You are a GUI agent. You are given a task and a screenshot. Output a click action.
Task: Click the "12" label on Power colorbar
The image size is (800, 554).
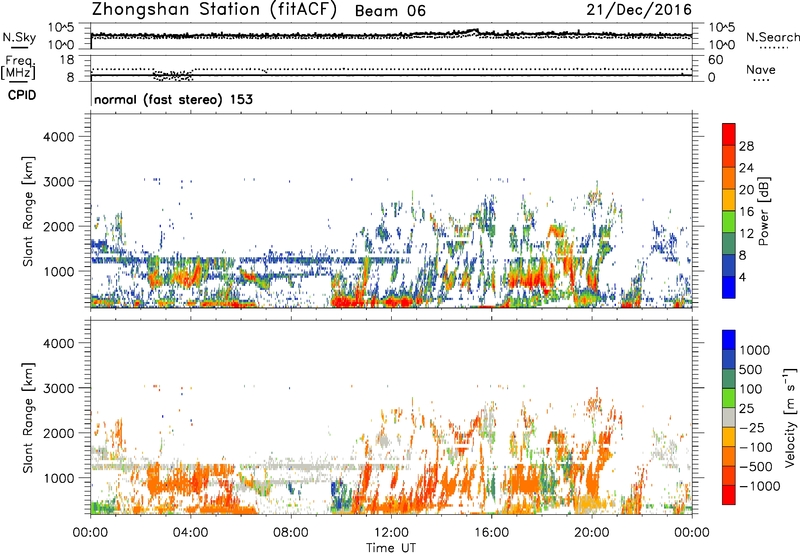click(746, 234)
